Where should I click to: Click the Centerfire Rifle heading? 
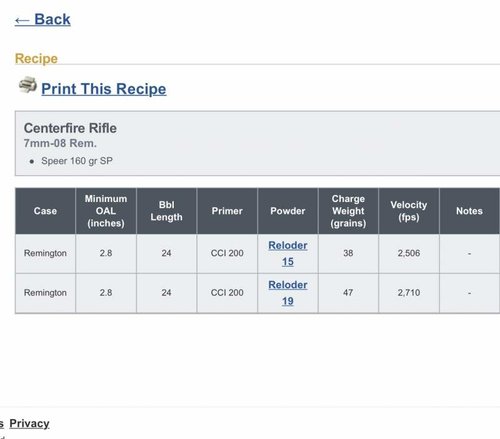70,128
